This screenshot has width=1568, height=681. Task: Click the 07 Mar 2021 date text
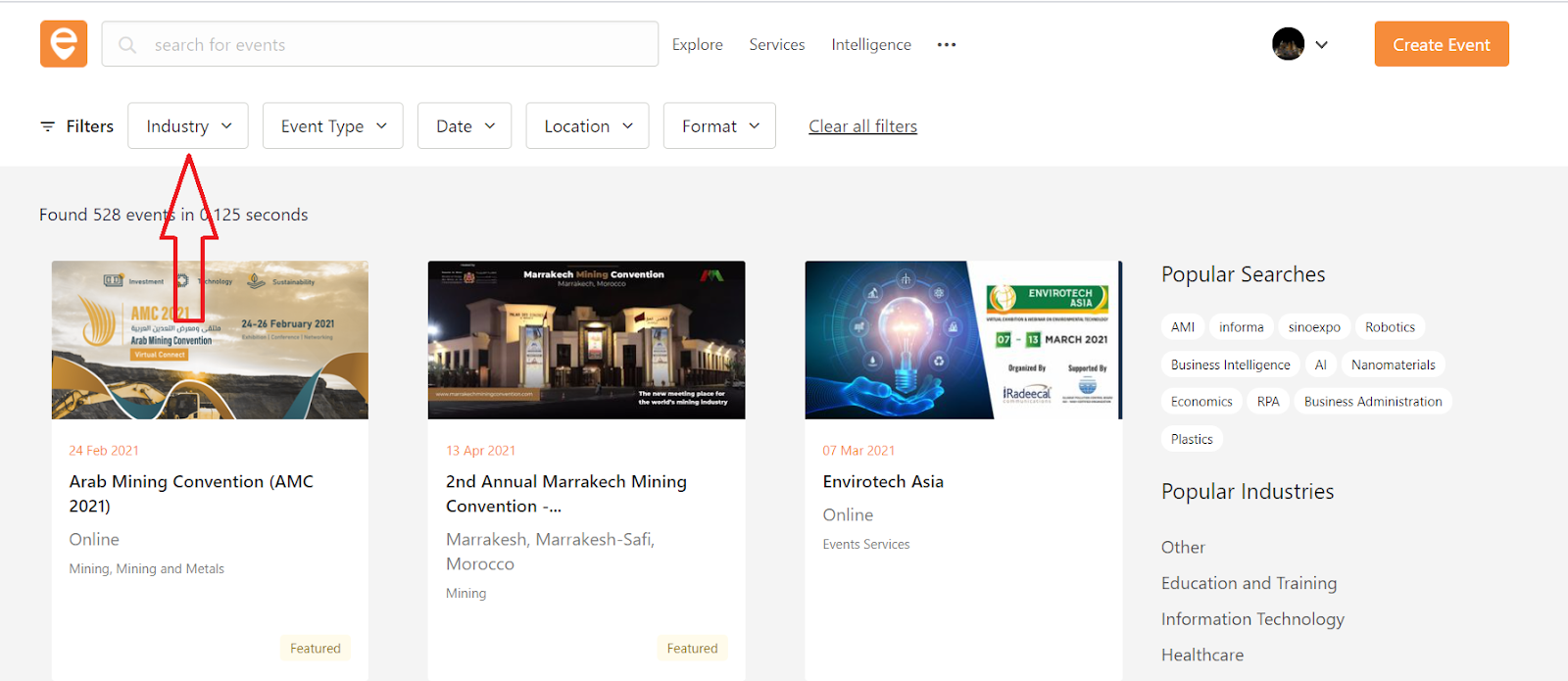pyautogui.click(x=858, y=451)
